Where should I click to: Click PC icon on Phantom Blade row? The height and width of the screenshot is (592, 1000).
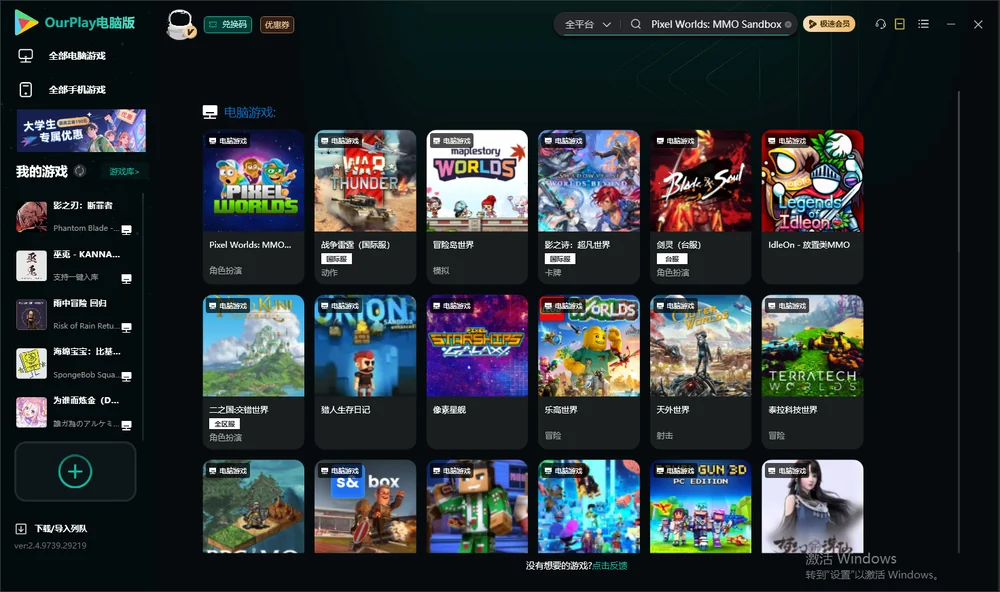(x=126, y=230)
